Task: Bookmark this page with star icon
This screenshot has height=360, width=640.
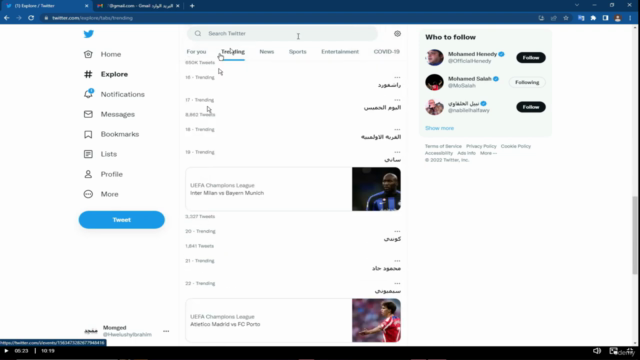Action: pos(566,18)
